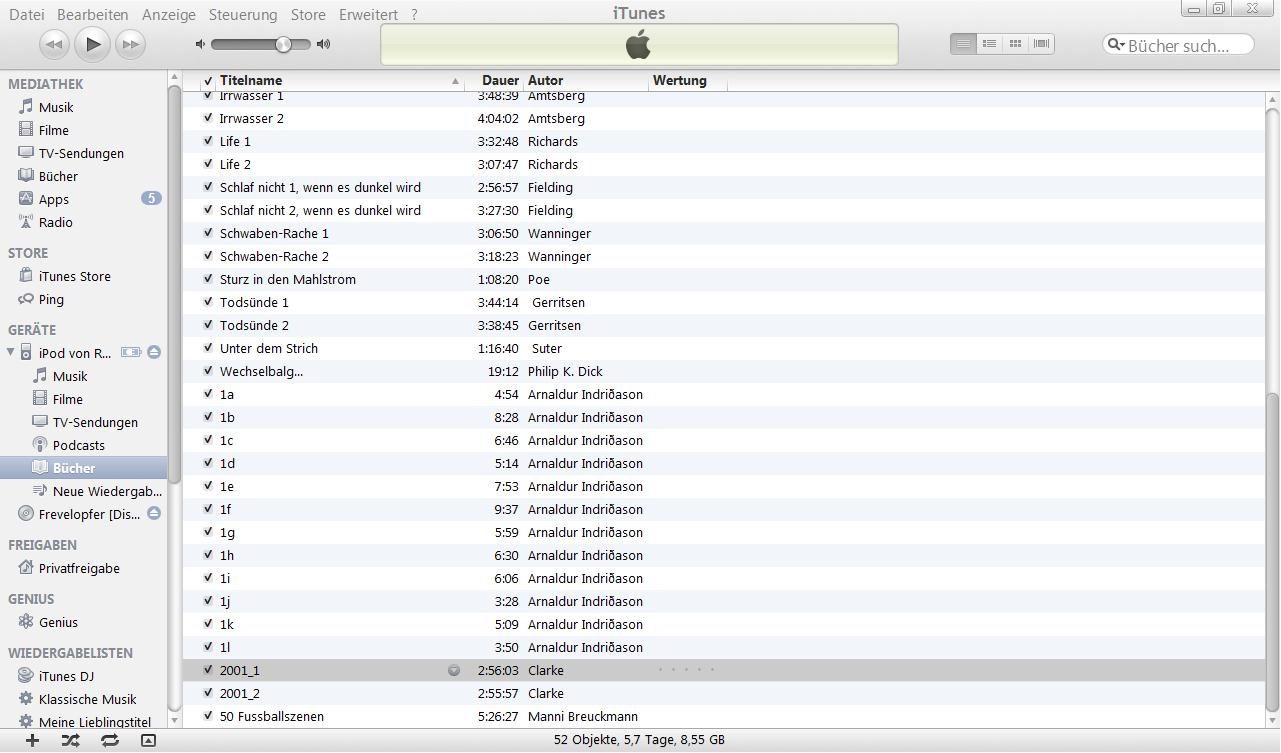
Task: Eject the Frevelopfer disc
Action: tap(154, 514)
